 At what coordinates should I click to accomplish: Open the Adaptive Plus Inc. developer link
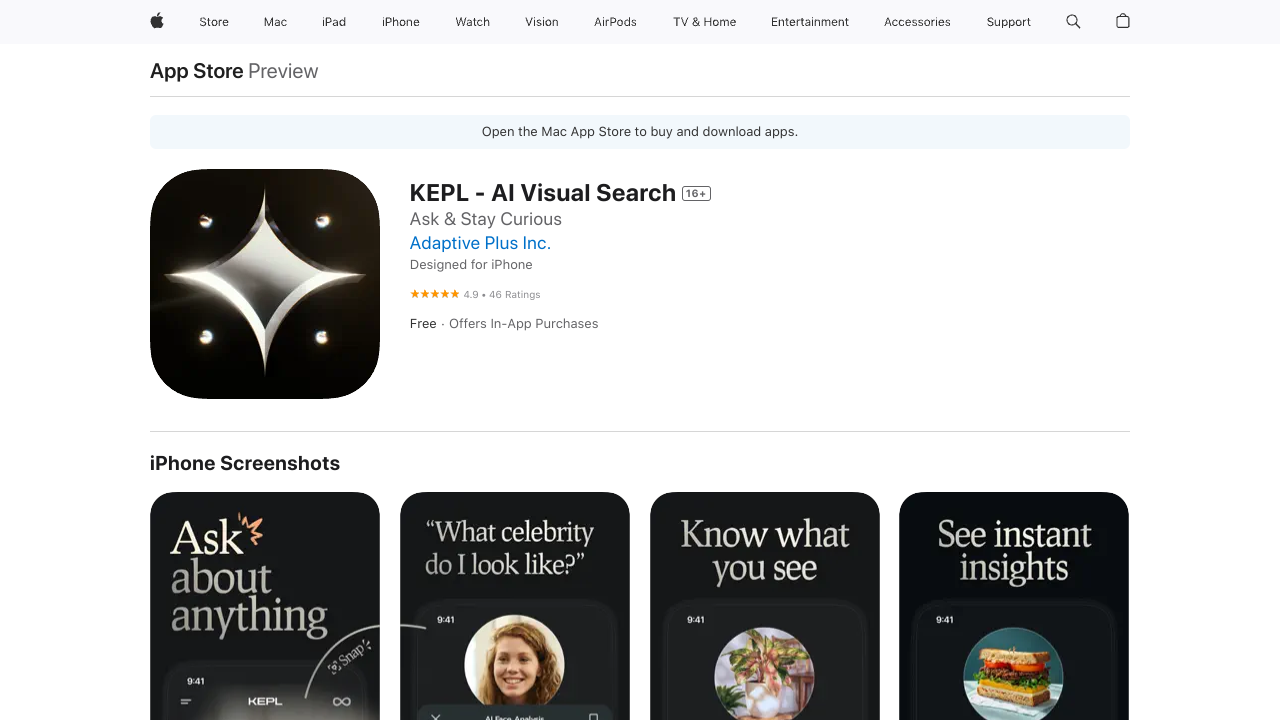480,243
